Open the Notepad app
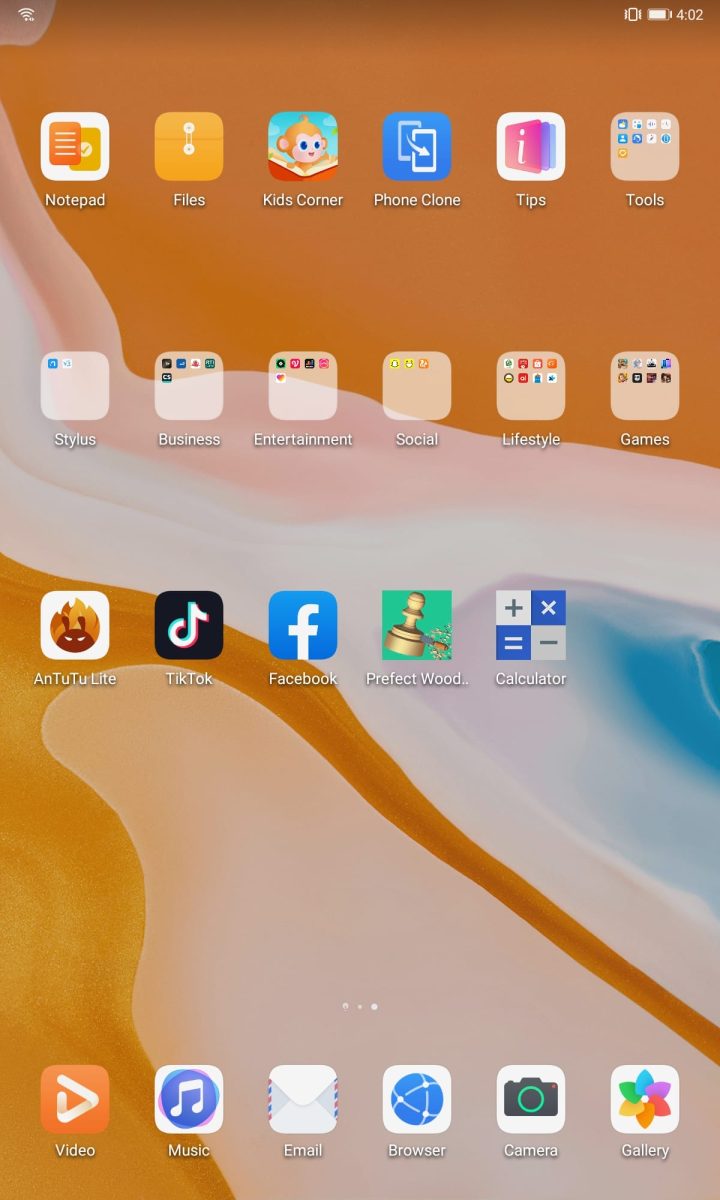 click(75, 147)
